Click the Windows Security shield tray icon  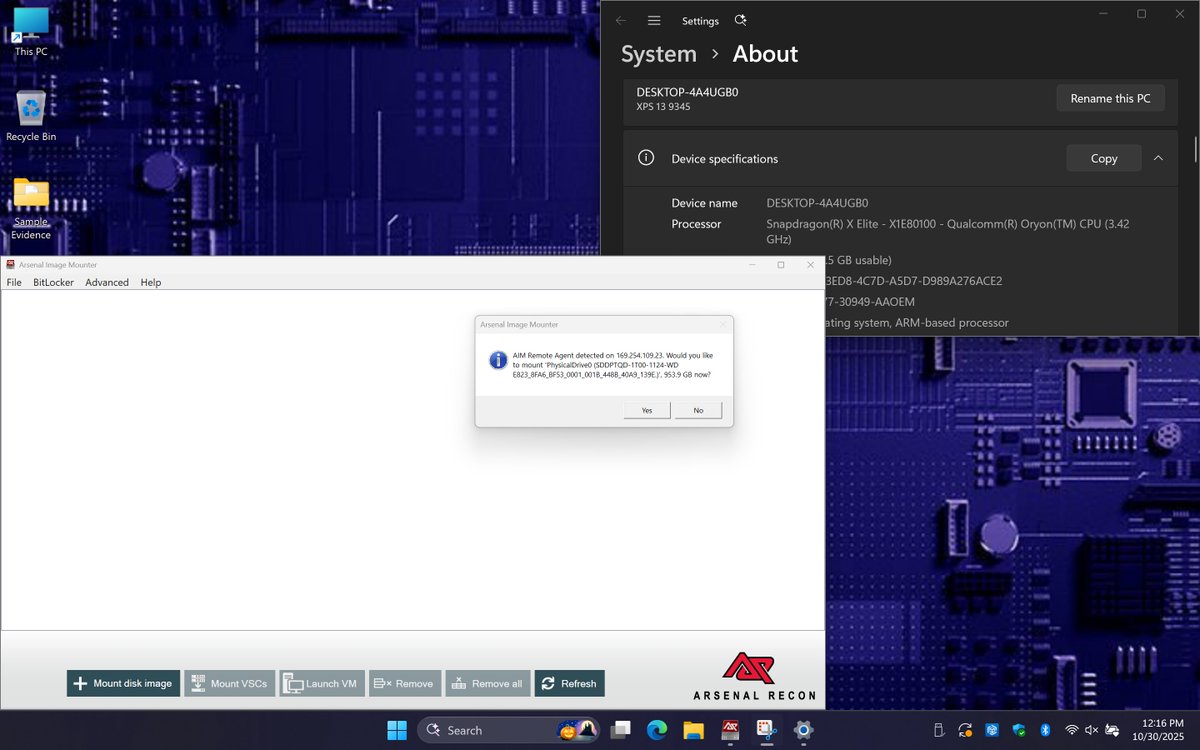click(x=1019, y=730)
